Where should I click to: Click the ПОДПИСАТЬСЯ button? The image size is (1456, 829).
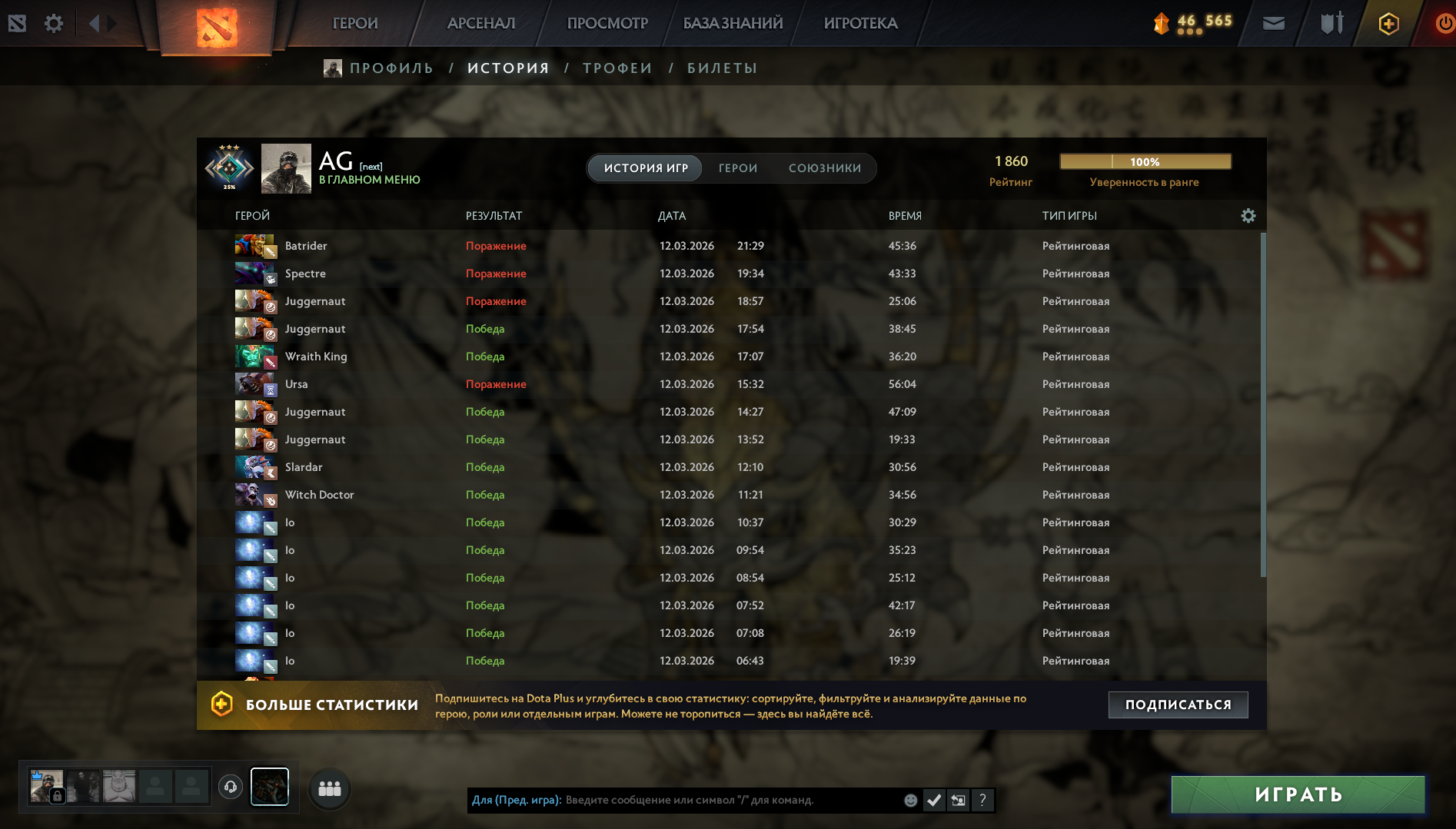(x=1178, y=705)
